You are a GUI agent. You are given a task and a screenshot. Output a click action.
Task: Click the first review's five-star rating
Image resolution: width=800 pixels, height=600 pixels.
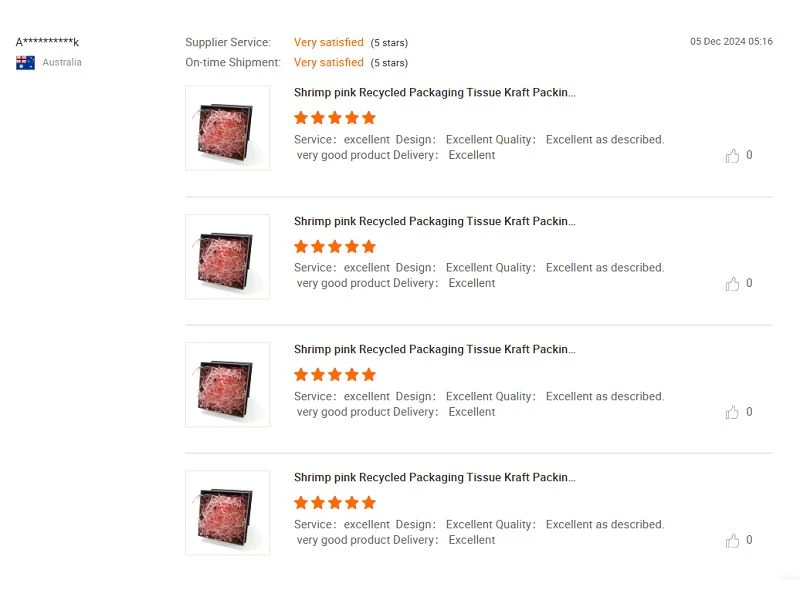[x=335, y=118]
